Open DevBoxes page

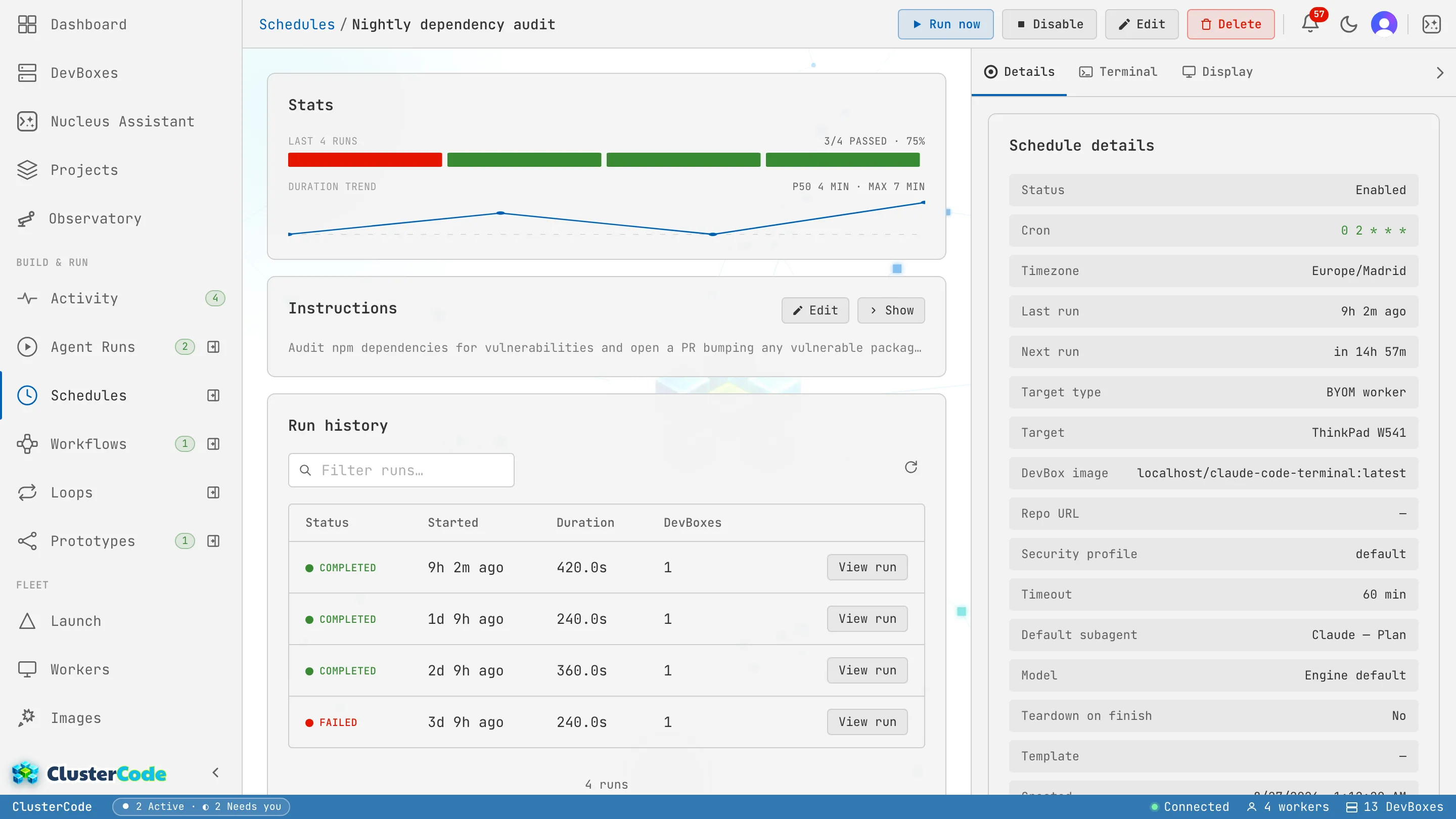click(121, 73)
